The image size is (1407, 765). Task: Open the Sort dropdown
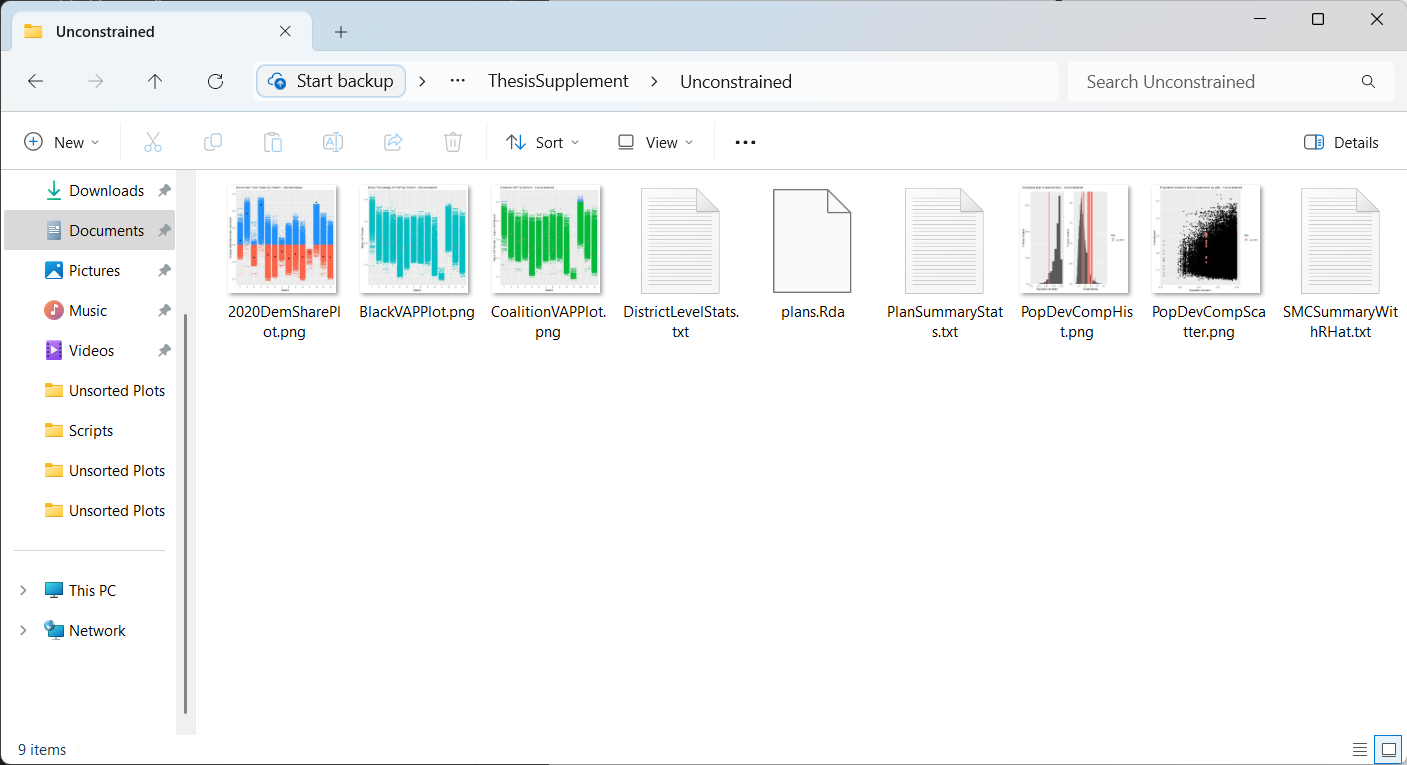coord(543,142)
